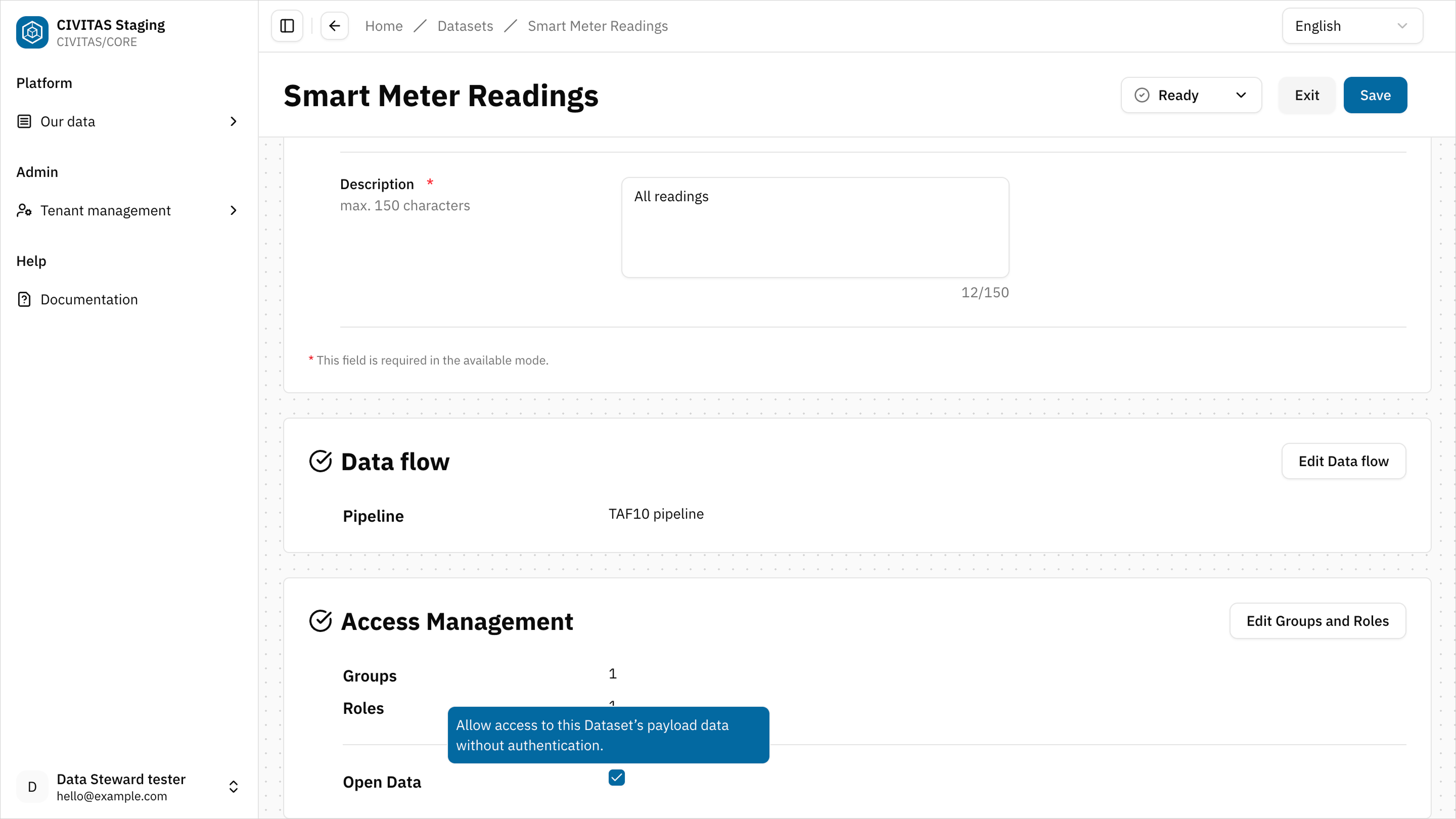Navigate to Datasets breadcrumb
1456x819 pixels.
(x=465, y=26)
